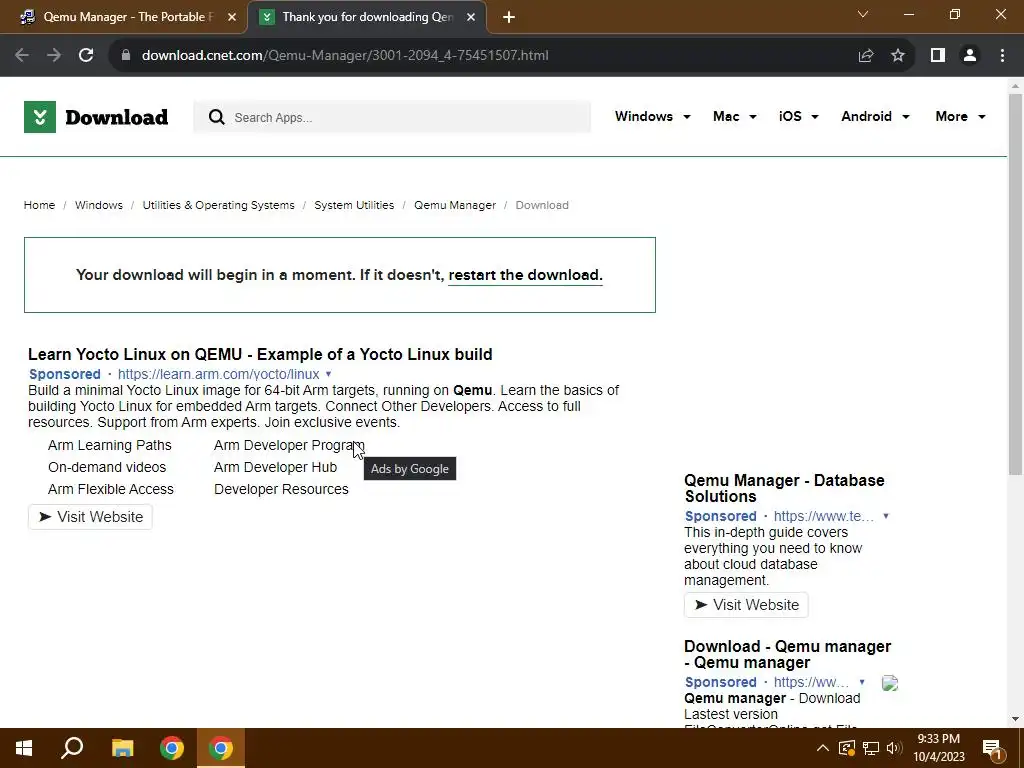Open File Explorer from taskbar
Viewport: 1024px width, 768px height.
click(x=122, y=748)
